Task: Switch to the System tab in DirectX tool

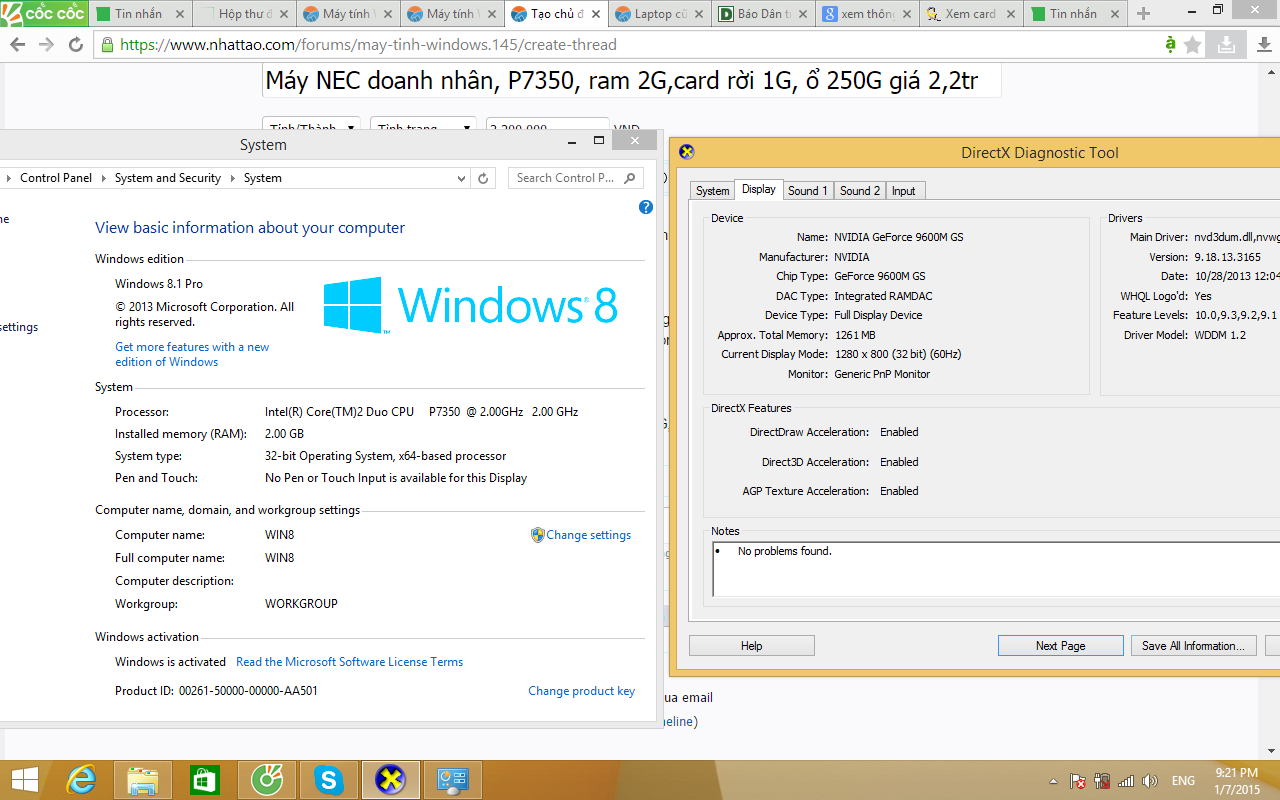Action: 713,191
